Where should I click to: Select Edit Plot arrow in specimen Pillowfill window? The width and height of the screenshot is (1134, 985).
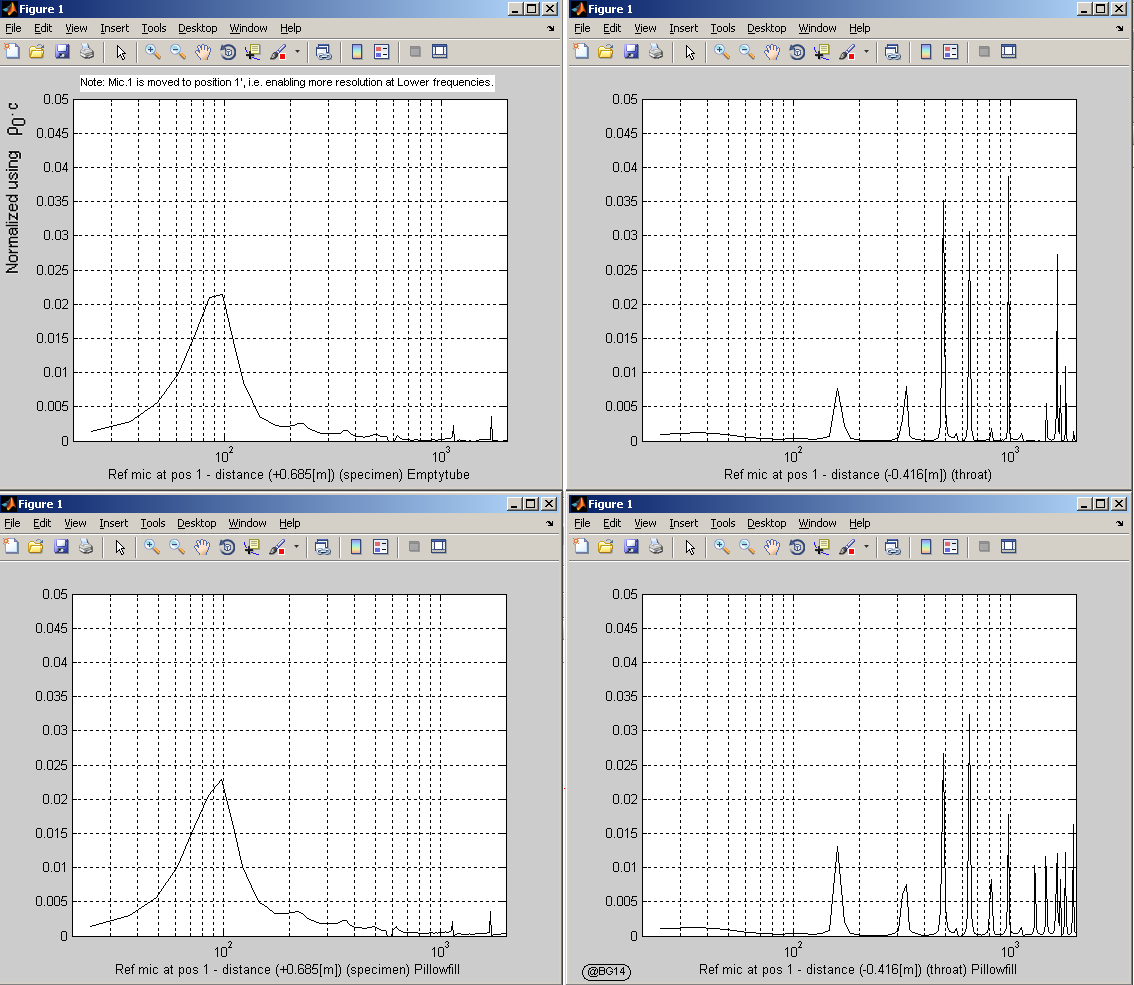pos(120,547)
